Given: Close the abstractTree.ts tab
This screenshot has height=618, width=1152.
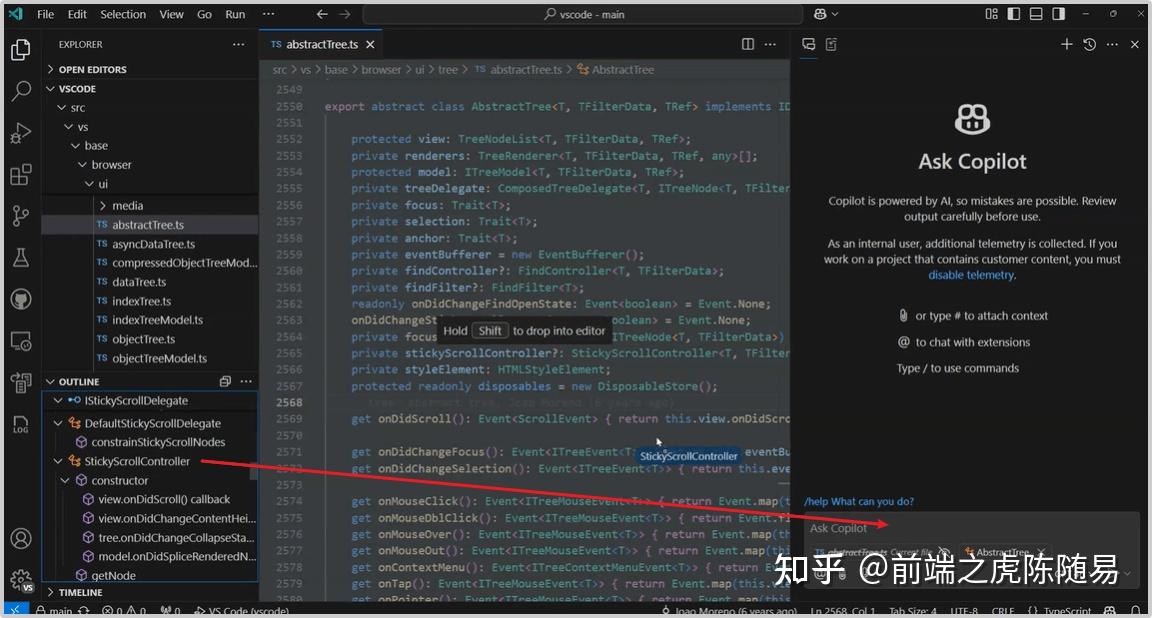Looking at the screenshot, I should coord(370,45).
